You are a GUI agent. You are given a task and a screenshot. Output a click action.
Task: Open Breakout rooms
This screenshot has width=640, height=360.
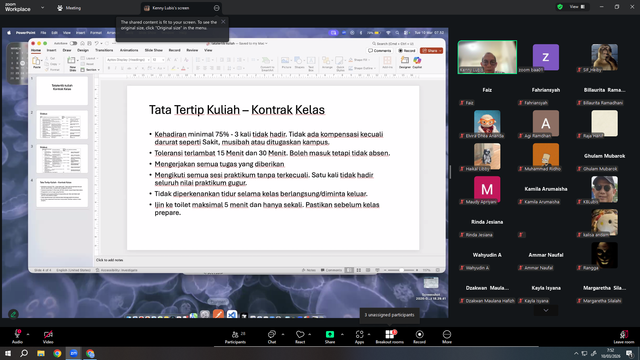(x=389, y=337)
